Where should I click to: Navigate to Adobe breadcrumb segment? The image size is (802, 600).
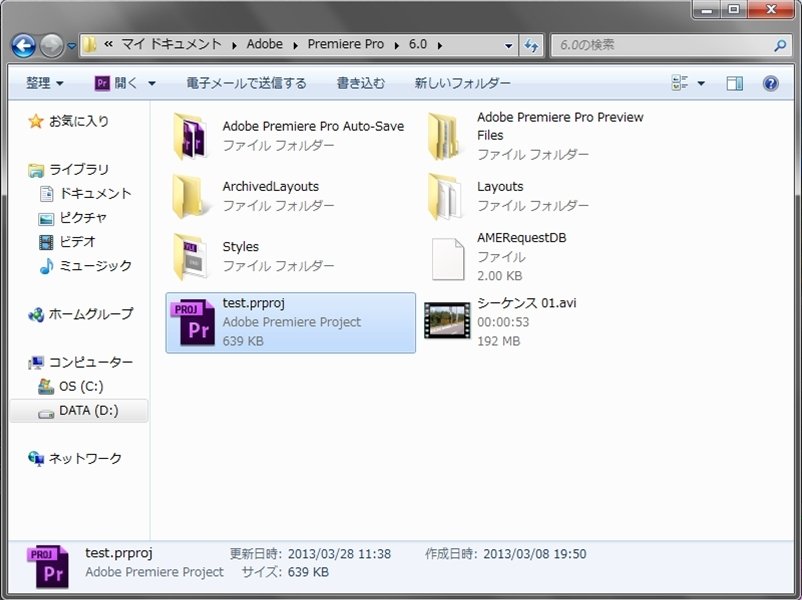pyautogui.click(x=264, y=45)
